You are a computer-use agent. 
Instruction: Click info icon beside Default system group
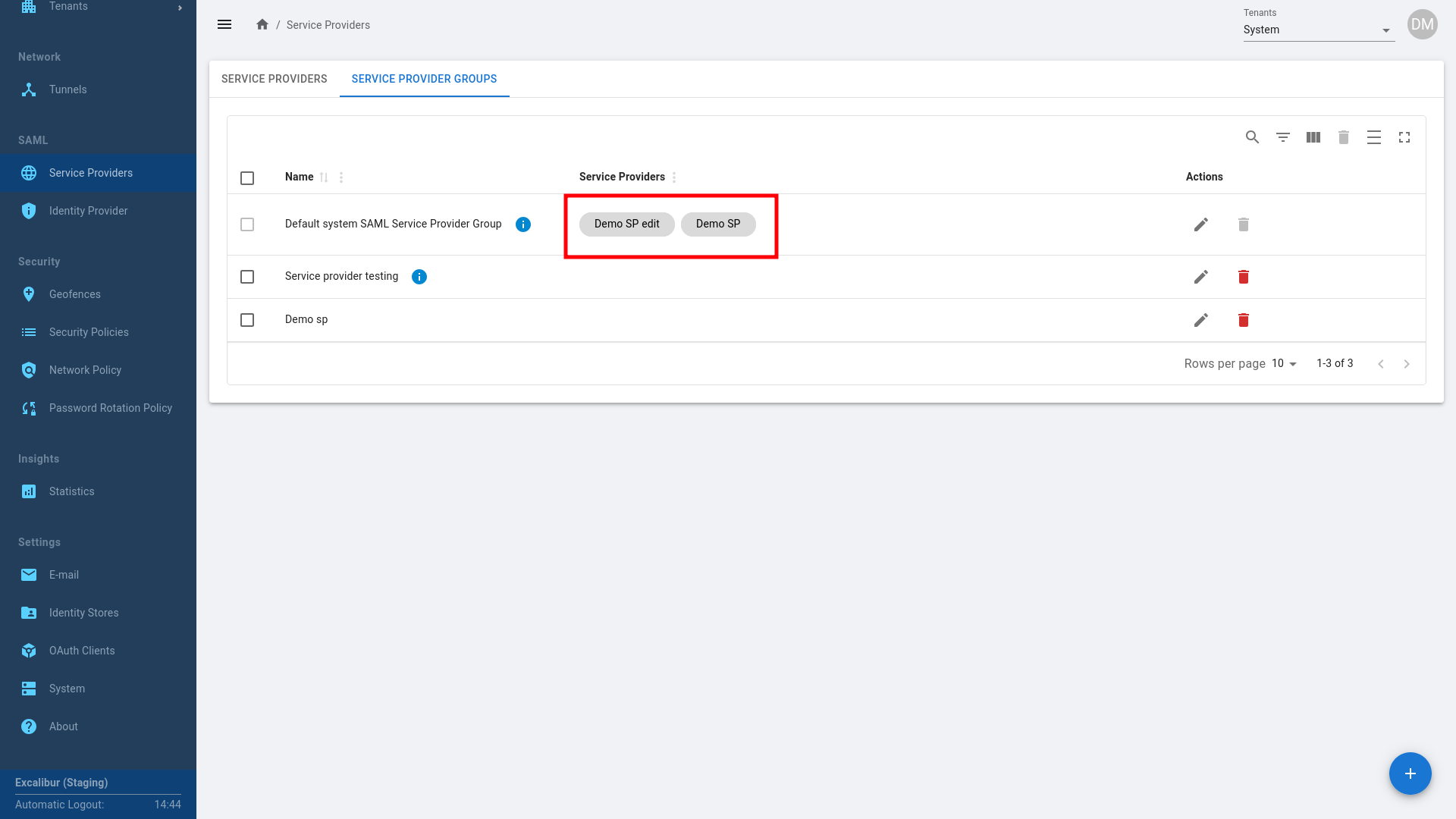tap(522, 224)
